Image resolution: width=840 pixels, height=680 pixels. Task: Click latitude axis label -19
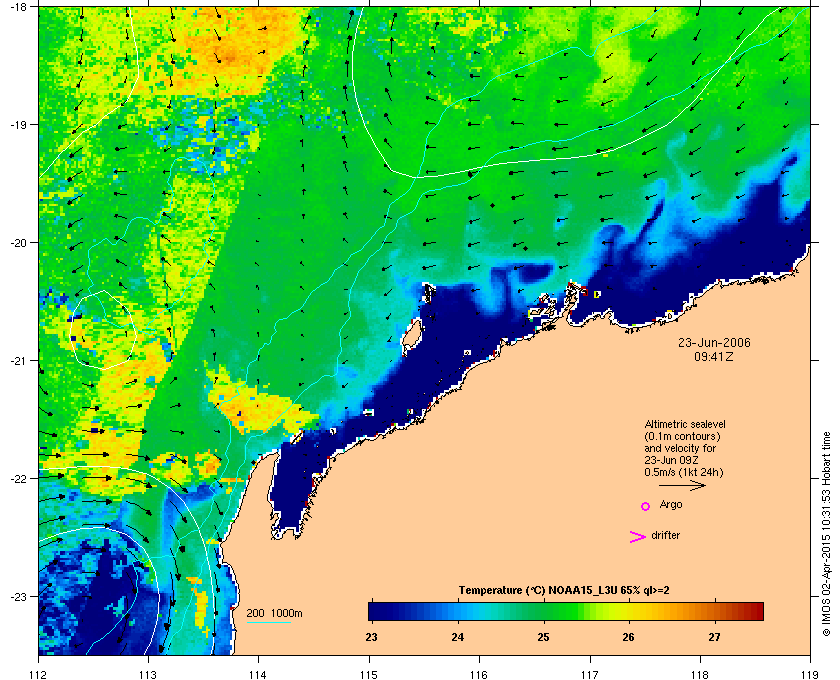pyautogui.click(x=18, y=124)
